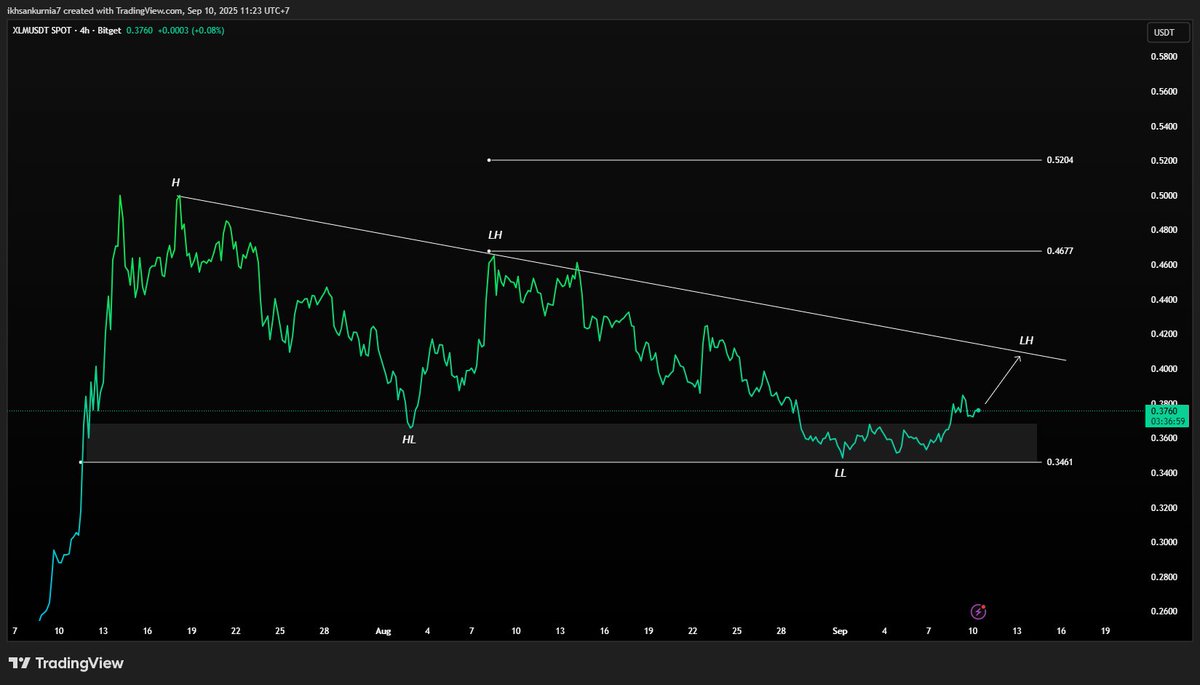Click the LH label beside the arrow tip
The width and height of the screenshot is (1200, 685).
(1026, 341)
